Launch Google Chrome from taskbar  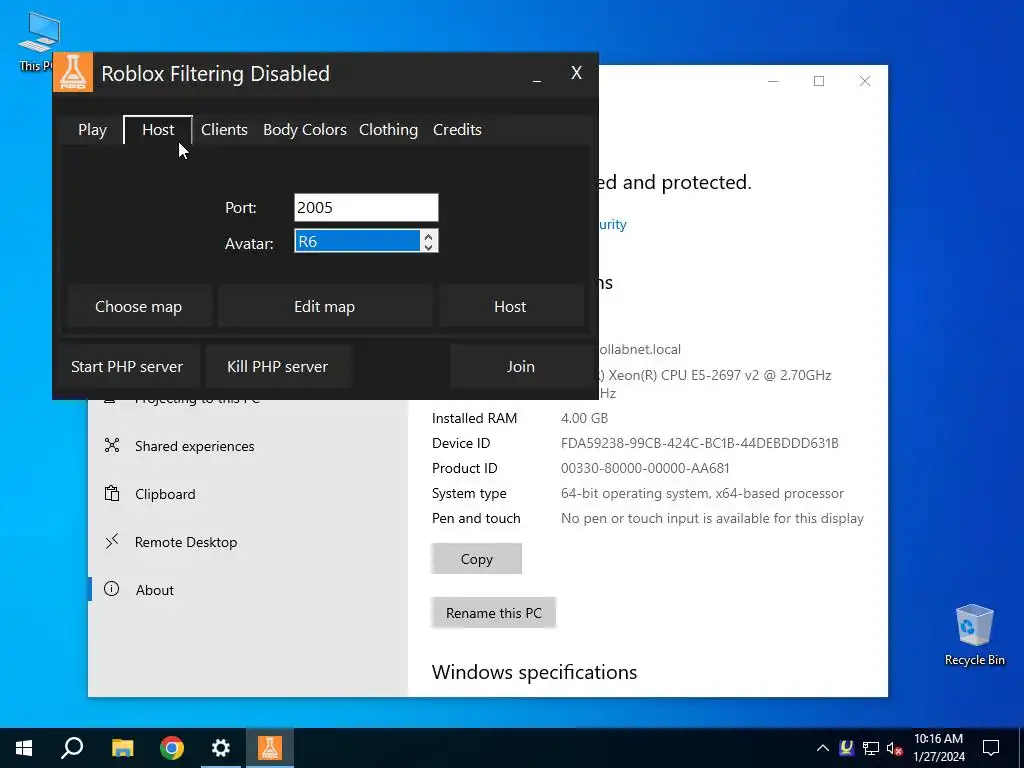[172, 748]
